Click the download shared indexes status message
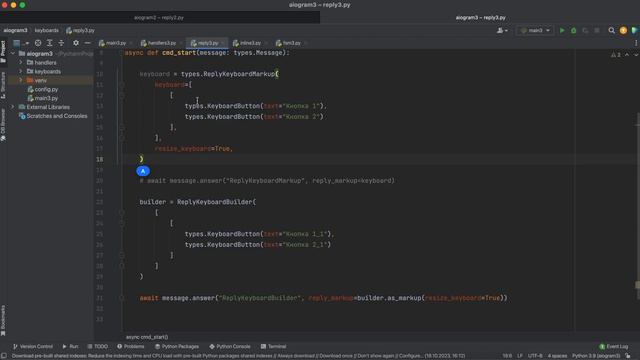 point(238,356)
